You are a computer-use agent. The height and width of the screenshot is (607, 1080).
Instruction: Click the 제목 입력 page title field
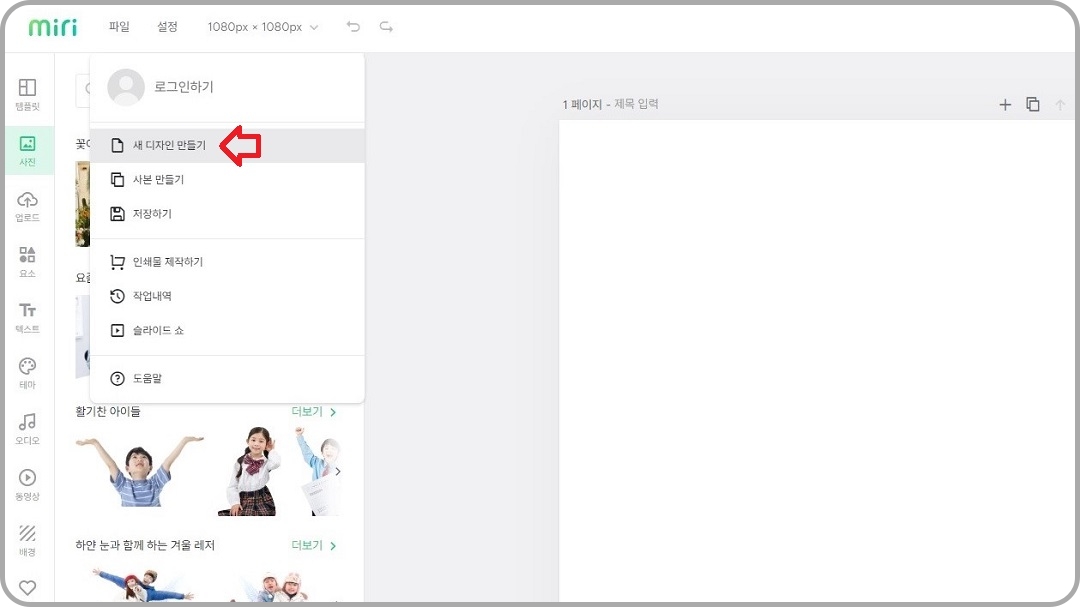click(x=636, y=104)
